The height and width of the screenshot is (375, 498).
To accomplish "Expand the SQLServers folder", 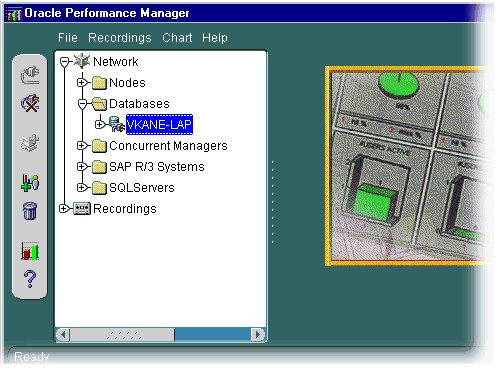I will pos(82,188).
